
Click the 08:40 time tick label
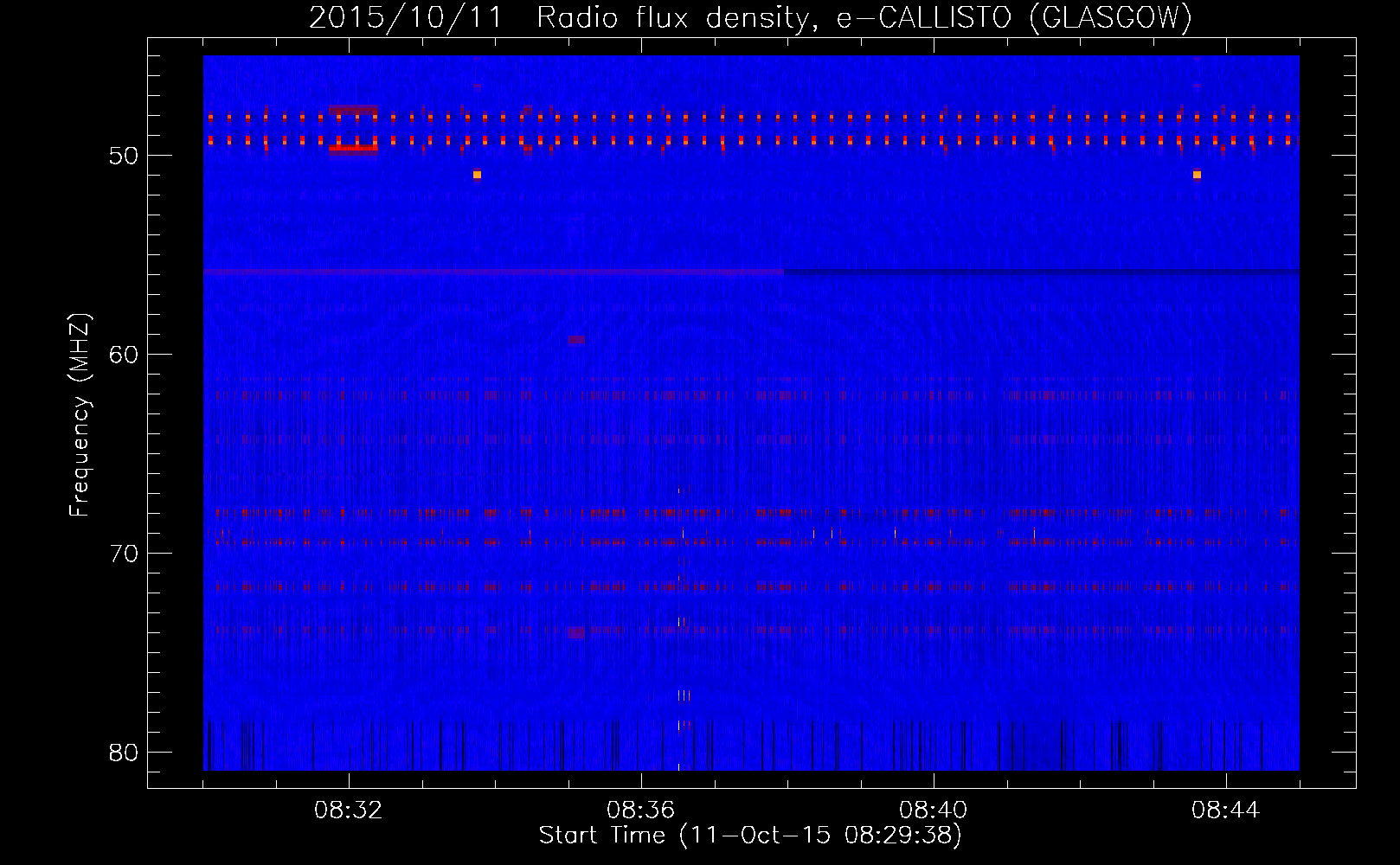[934, 811]
